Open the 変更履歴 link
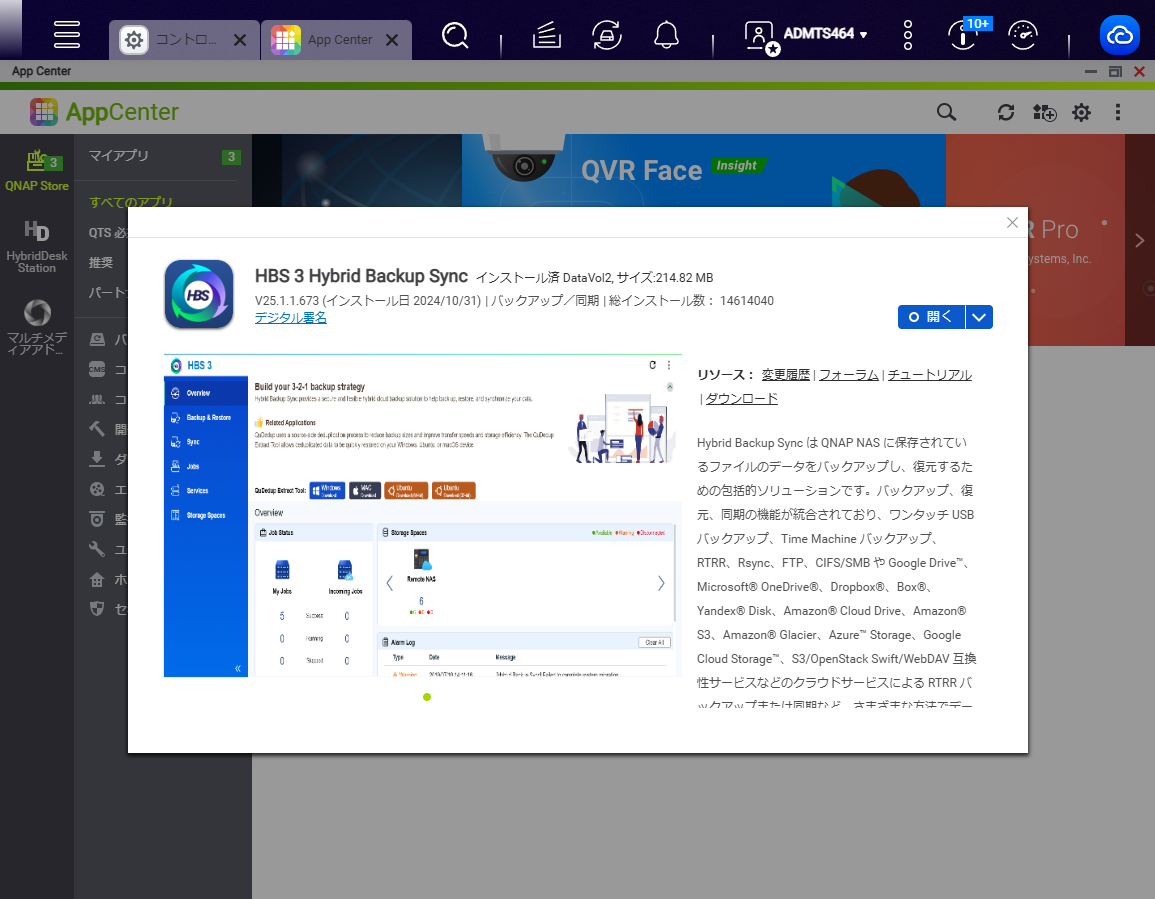Viewport: 1155px width, 899px height. [785, 374]
